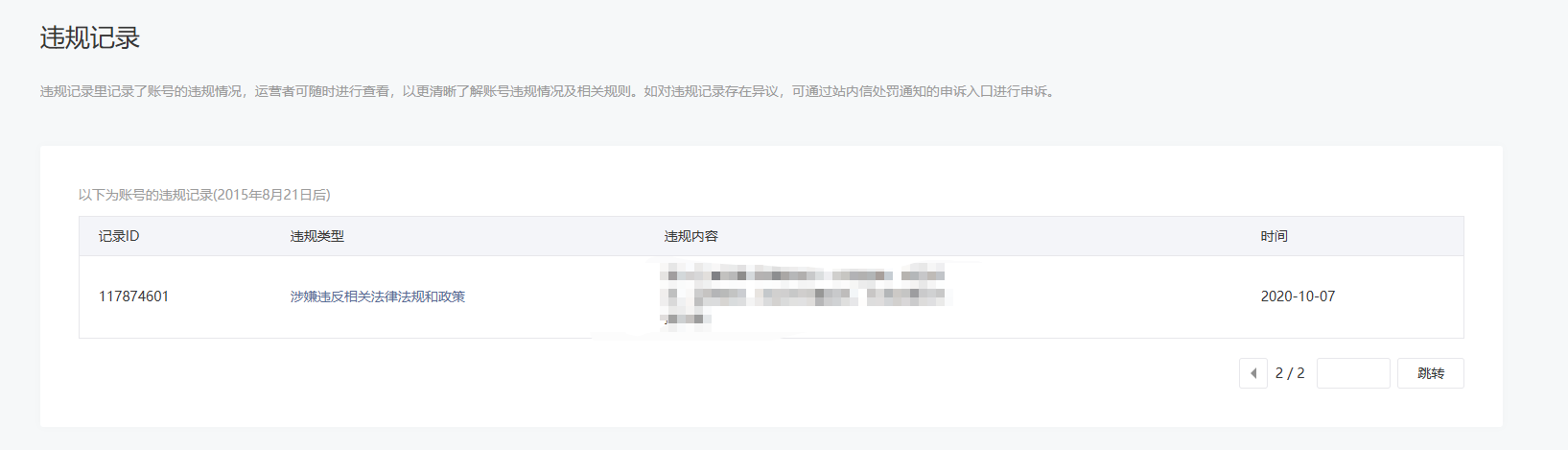The image size is (1568, 450).
Task: Click the 违规内容 column header
Action: pos(691,236)
